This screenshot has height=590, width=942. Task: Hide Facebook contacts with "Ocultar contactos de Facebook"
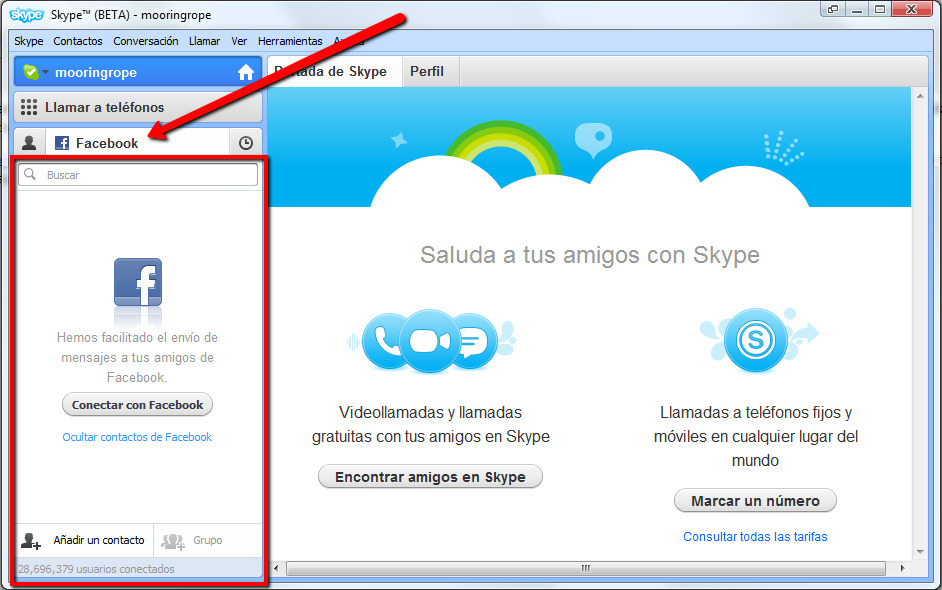tap(137, 437)
